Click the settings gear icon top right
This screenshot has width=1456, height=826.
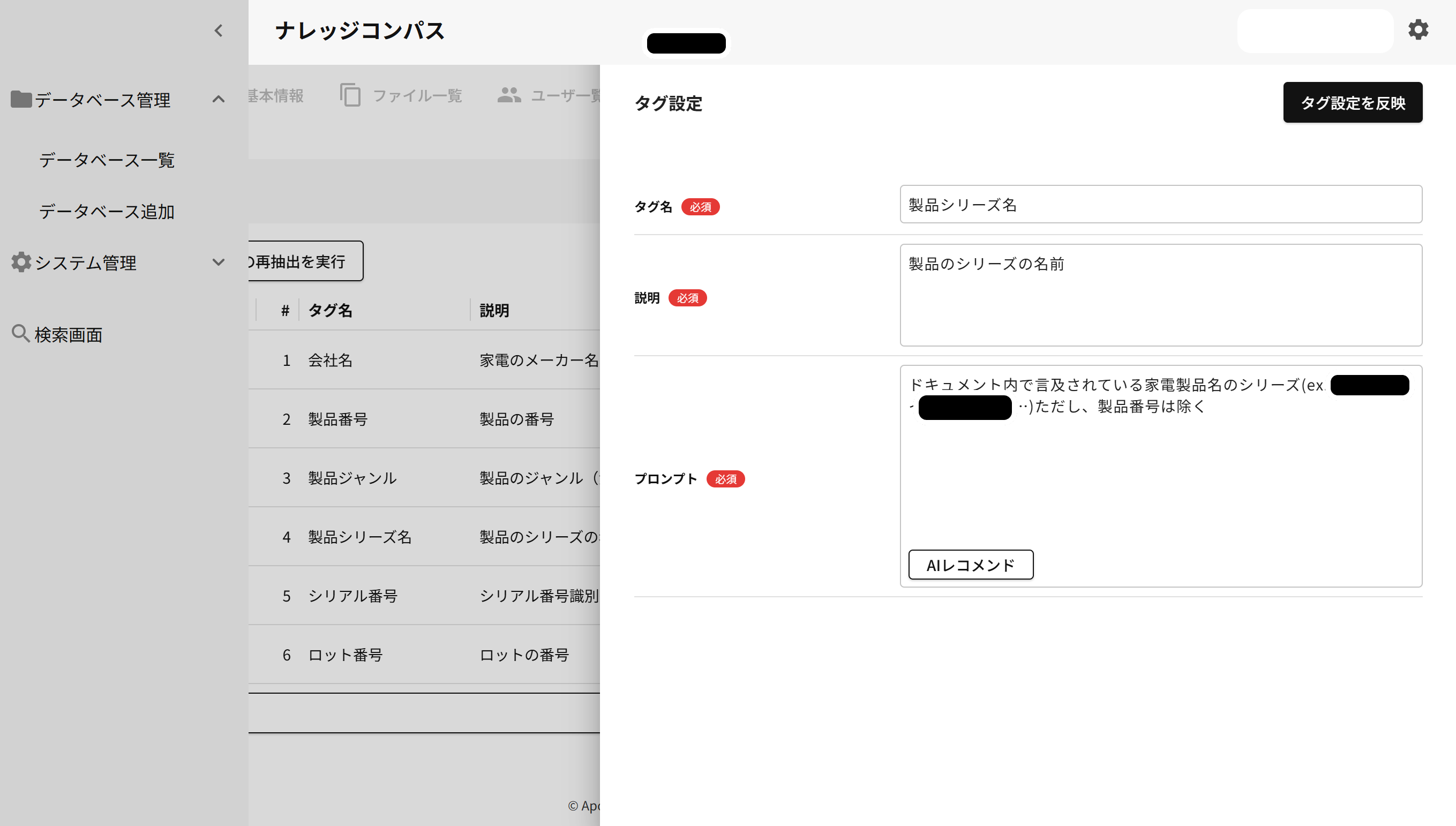[x=1417, y=29]
